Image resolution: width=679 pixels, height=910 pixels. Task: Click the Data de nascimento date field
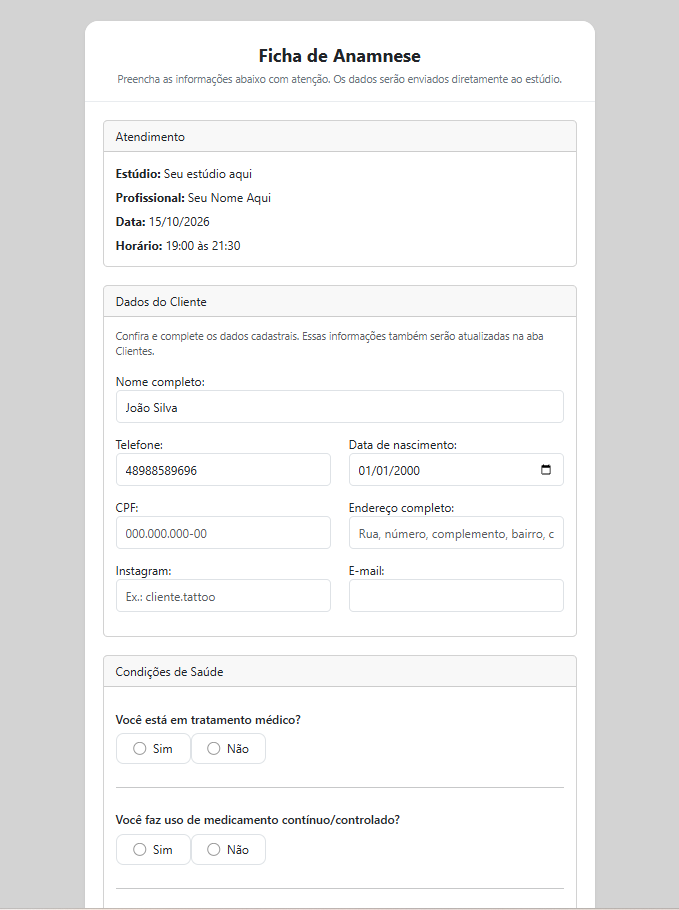[x=456, y=470]
